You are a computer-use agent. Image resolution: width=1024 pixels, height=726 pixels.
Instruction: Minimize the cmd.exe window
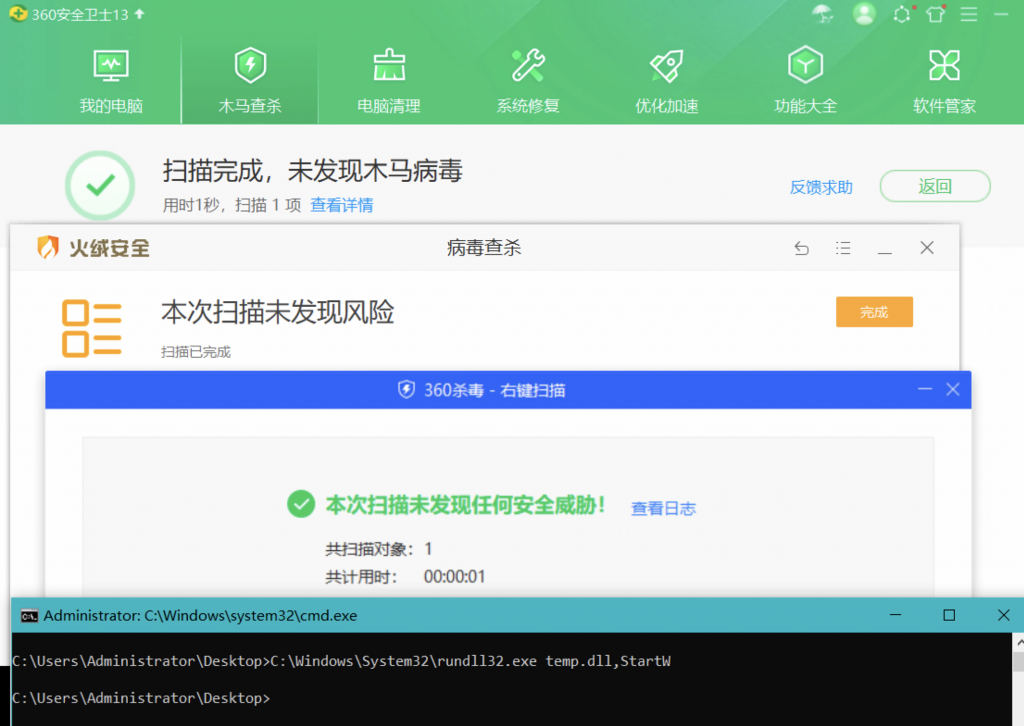[895, 615]
